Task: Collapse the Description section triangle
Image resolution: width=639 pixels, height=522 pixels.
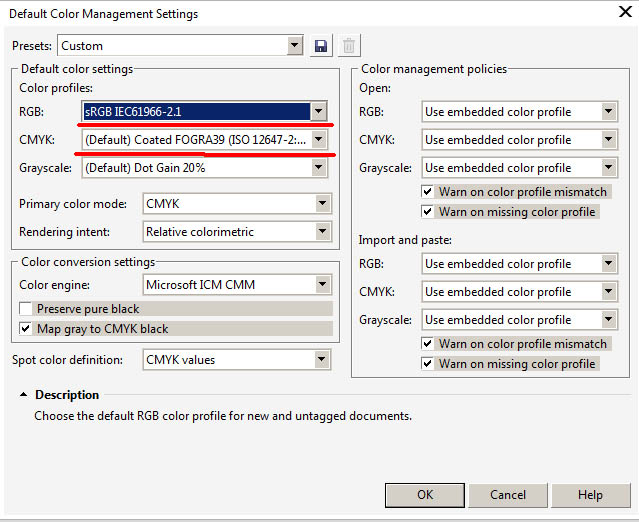Action: 24,394
